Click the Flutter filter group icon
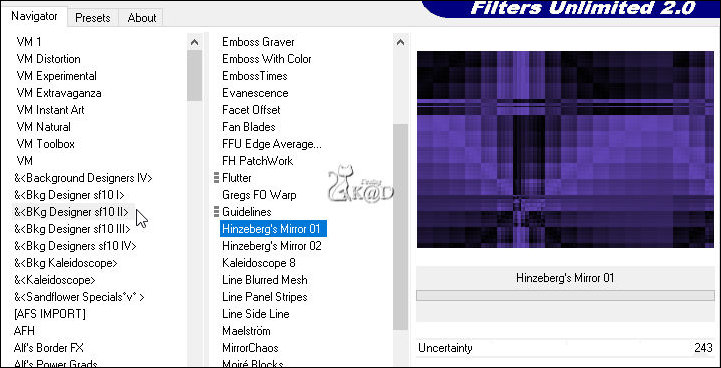This screenshot has height=368, width=721. tap(216, 178)
